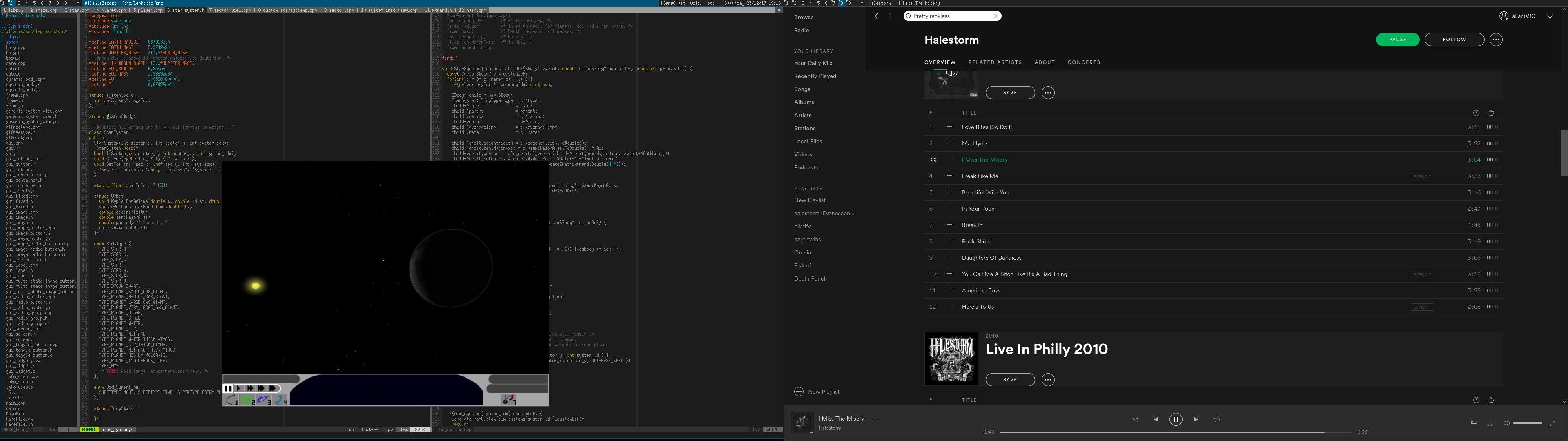Click the phone comms icon
This screenshot has width=1568, height=441.
click(x=279, y=400)
